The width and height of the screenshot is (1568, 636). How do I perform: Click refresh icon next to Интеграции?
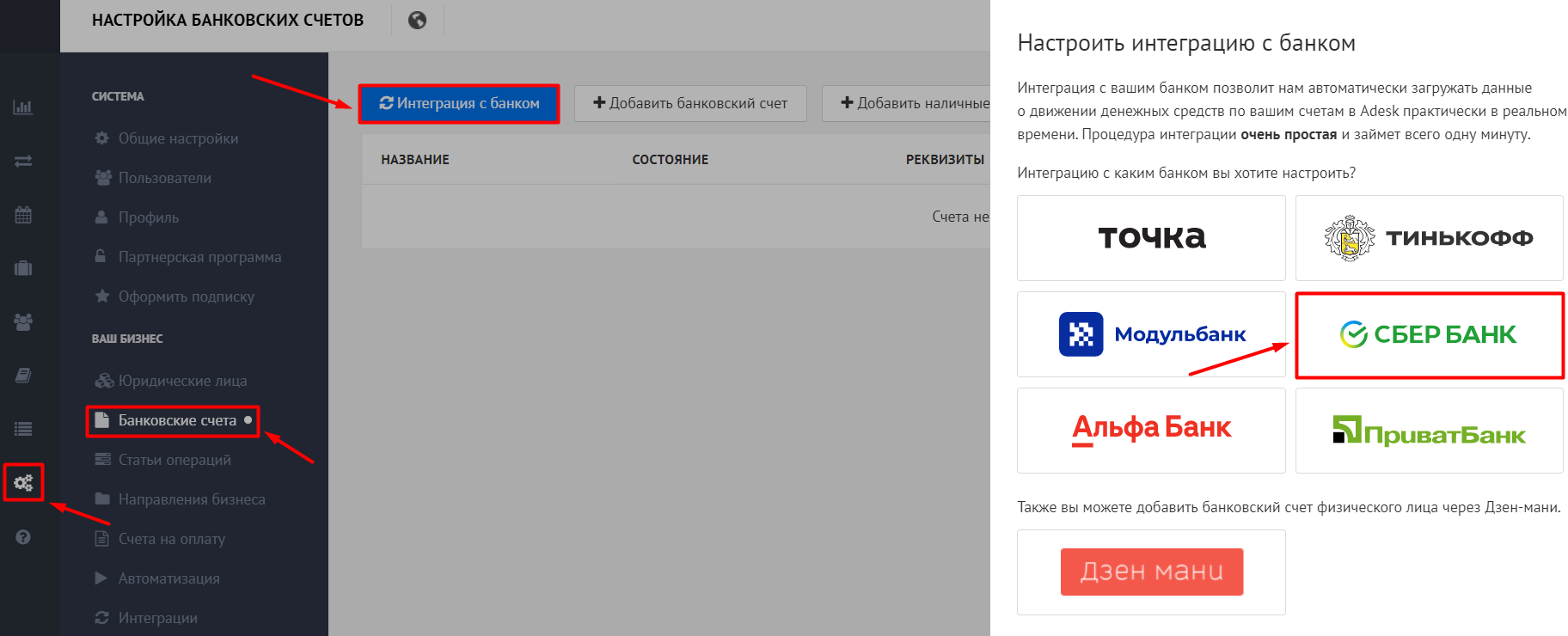102,618
